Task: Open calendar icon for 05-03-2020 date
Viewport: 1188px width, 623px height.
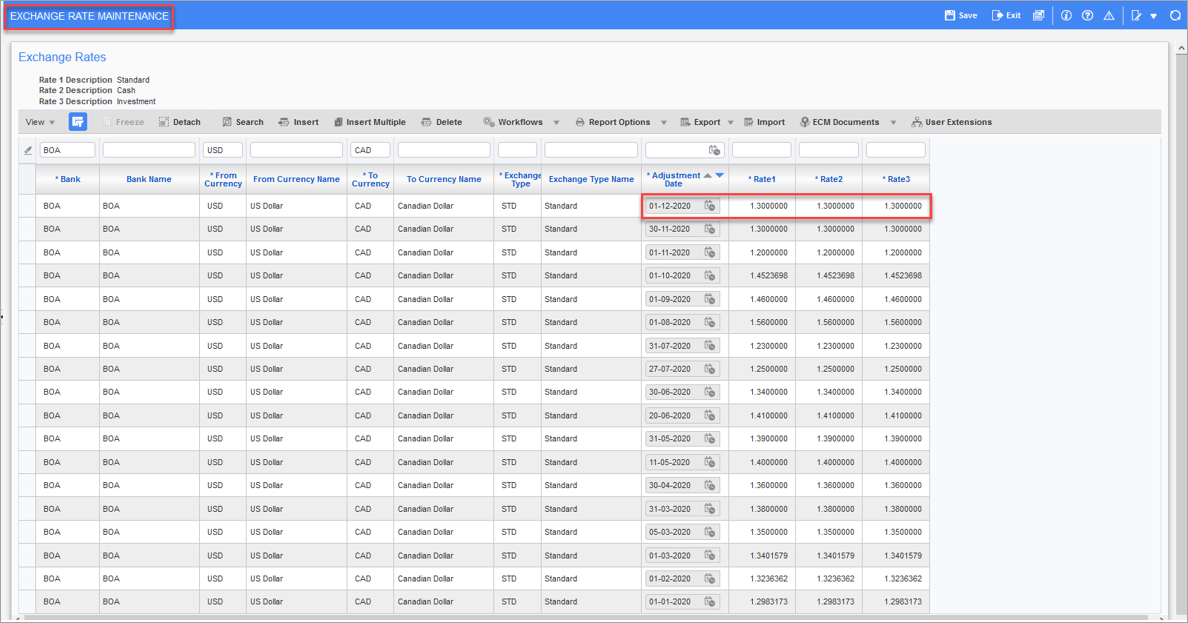Action: point(710,532)
